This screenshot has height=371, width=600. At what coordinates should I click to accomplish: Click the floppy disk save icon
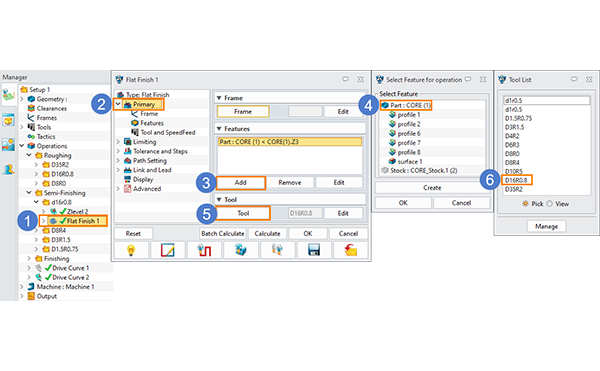(x=314, y=250)
